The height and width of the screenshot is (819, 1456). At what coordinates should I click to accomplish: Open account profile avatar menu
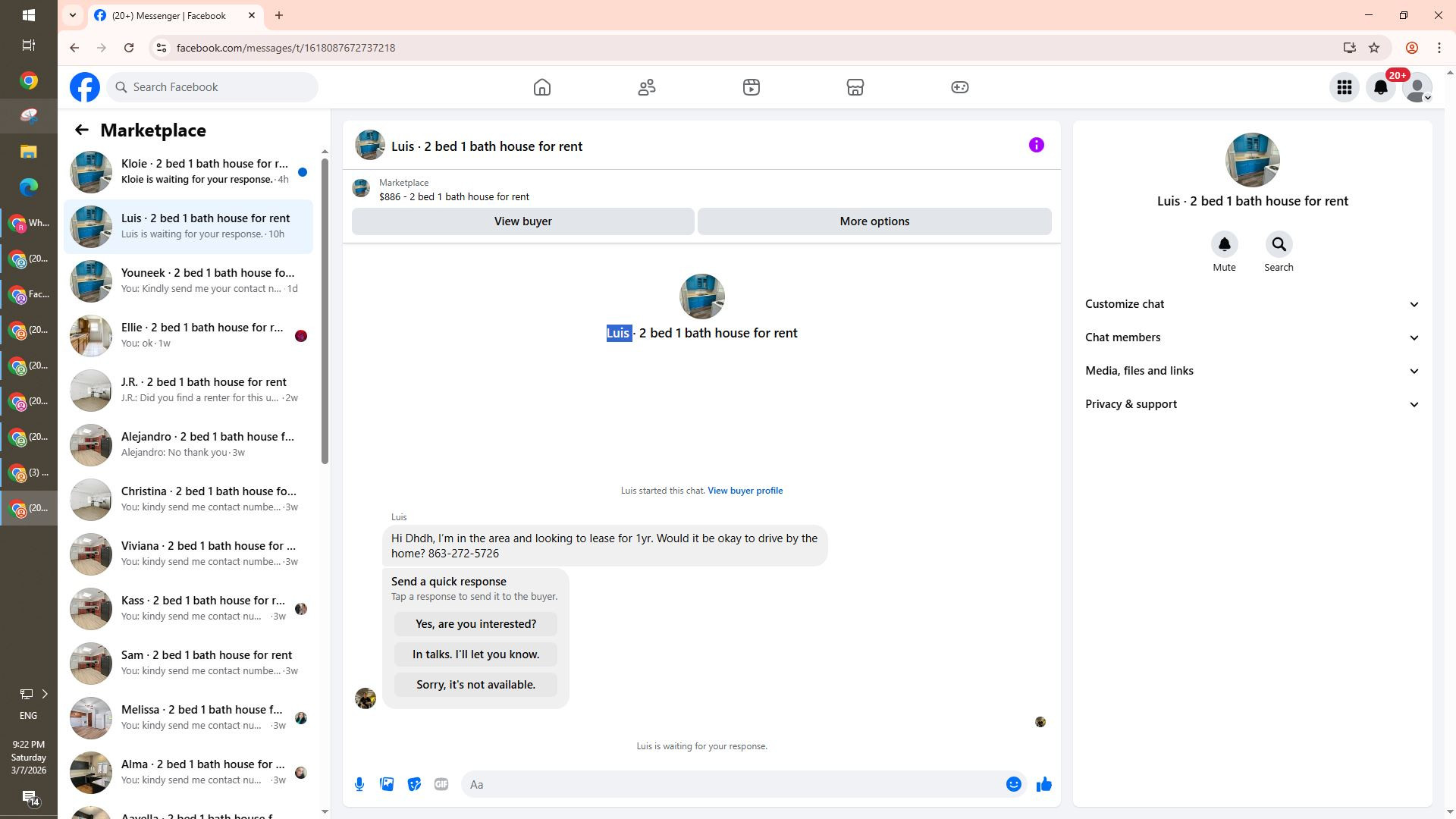click(1417, 87)
